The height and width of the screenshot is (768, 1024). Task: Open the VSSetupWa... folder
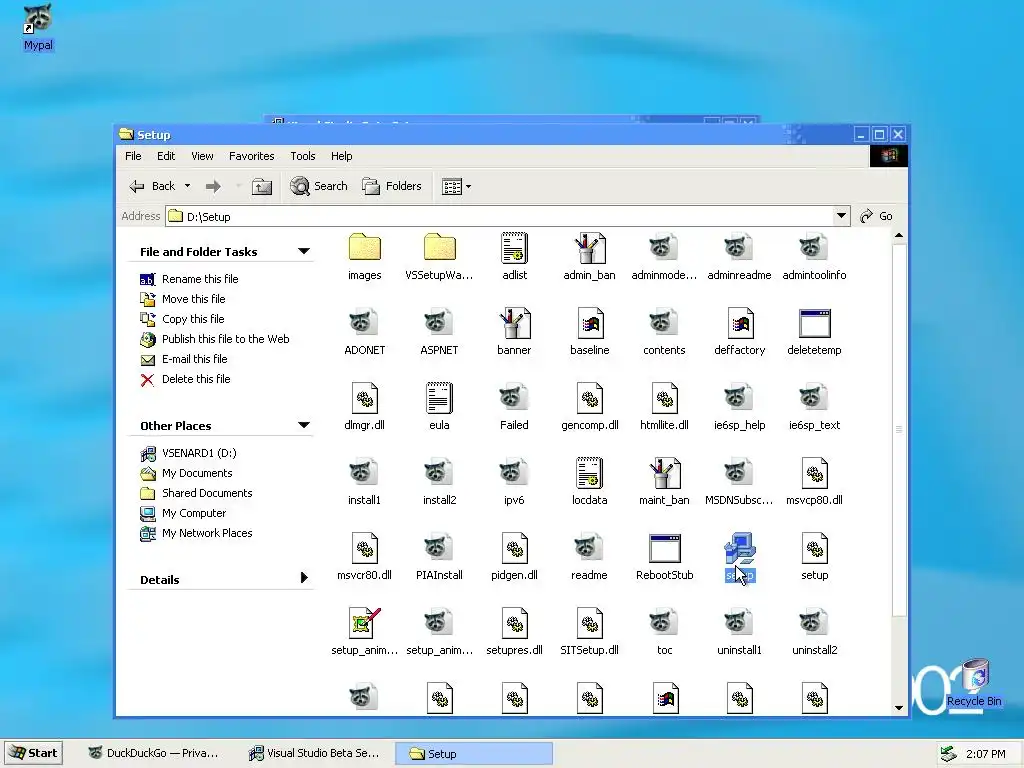click(440, 248)
